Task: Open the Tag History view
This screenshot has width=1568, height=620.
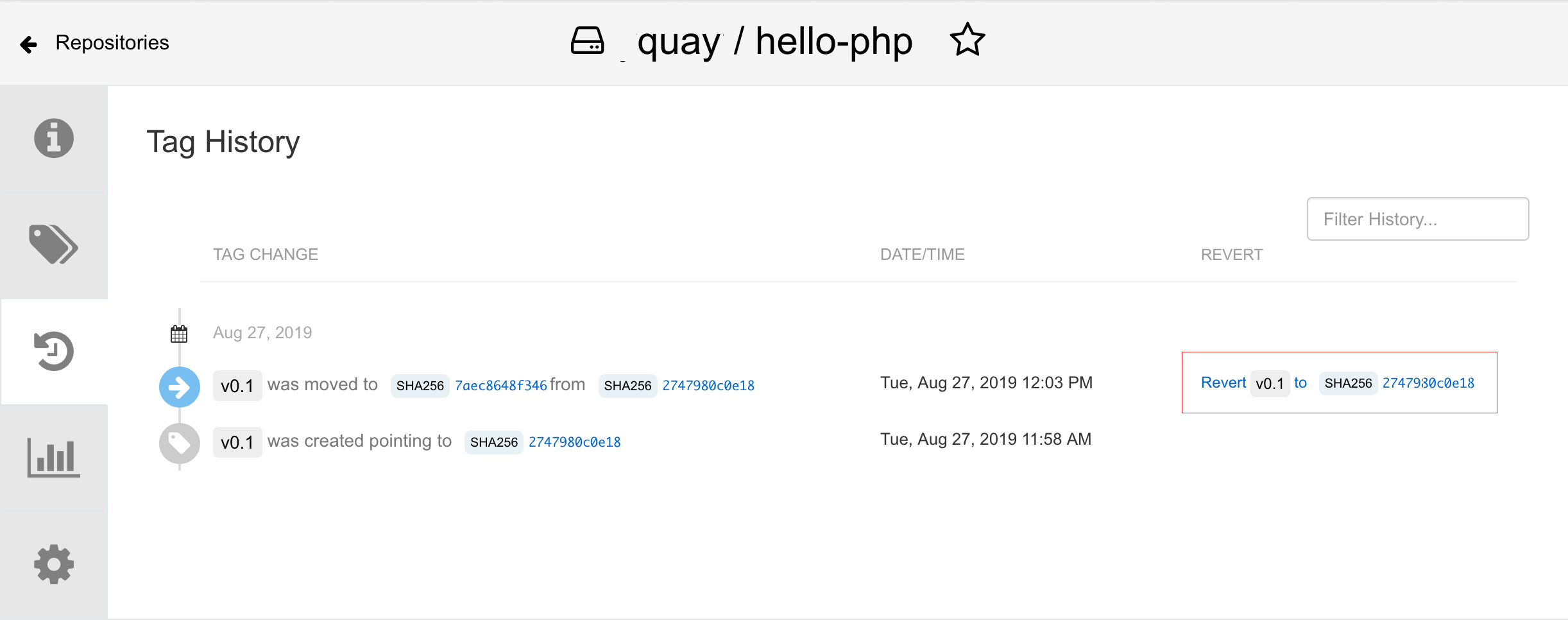Action: point(53,351)
